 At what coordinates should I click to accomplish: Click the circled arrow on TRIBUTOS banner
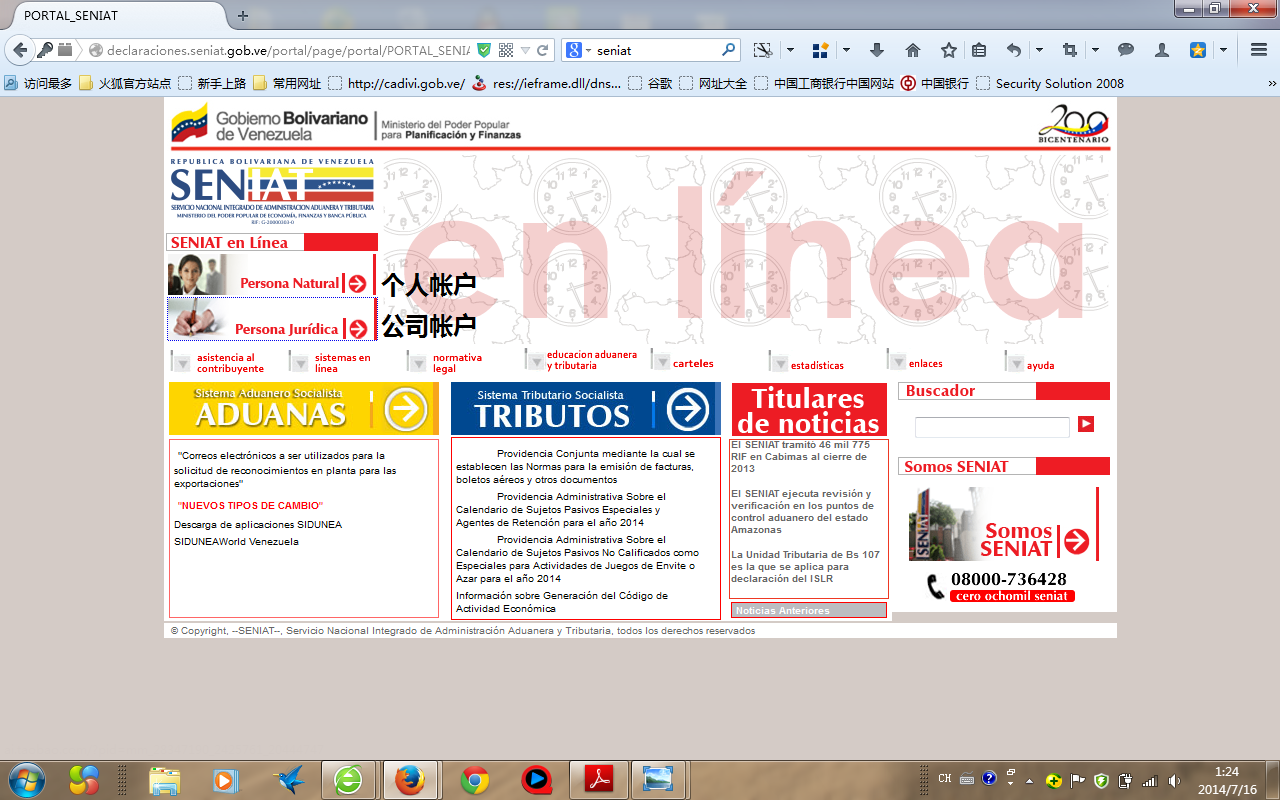pos(688,409)
